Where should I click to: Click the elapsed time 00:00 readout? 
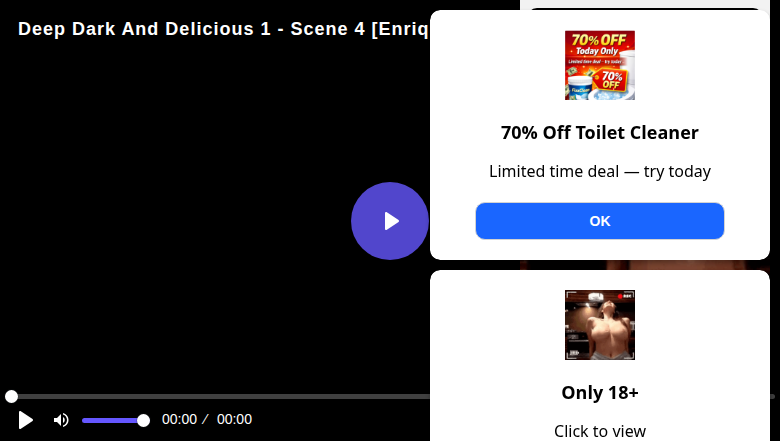(x=179, y=420)
